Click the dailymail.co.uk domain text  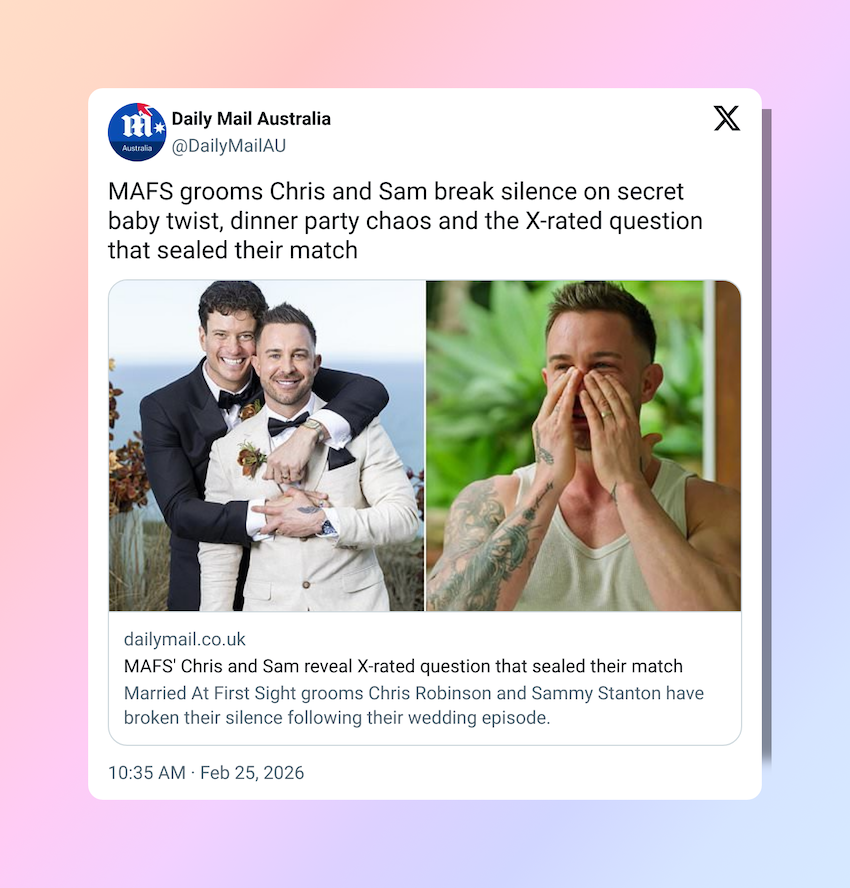[x=185, y=639]
